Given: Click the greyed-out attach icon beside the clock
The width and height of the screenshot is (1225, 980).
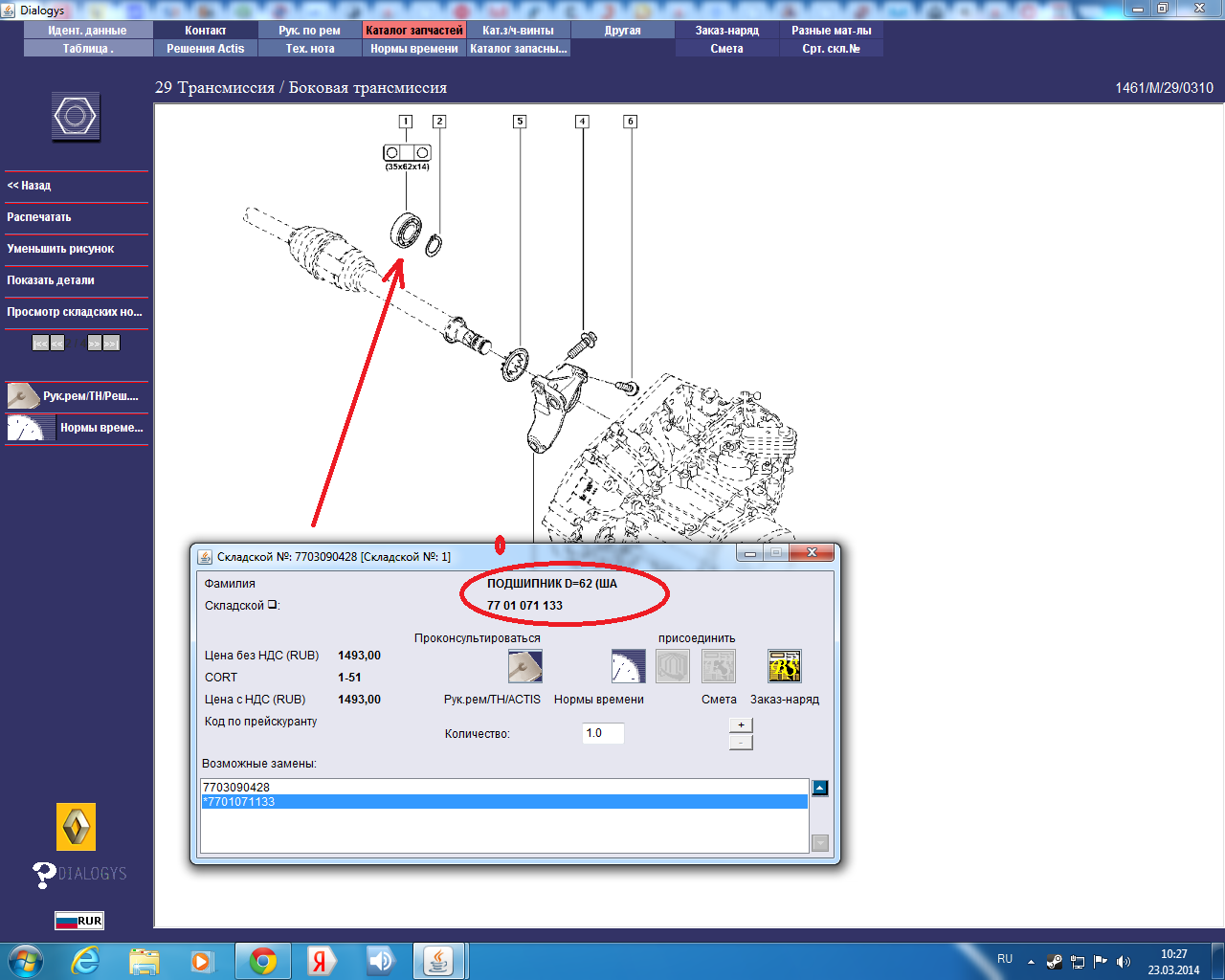Looking at the screenshot, I should coord(673,666).
